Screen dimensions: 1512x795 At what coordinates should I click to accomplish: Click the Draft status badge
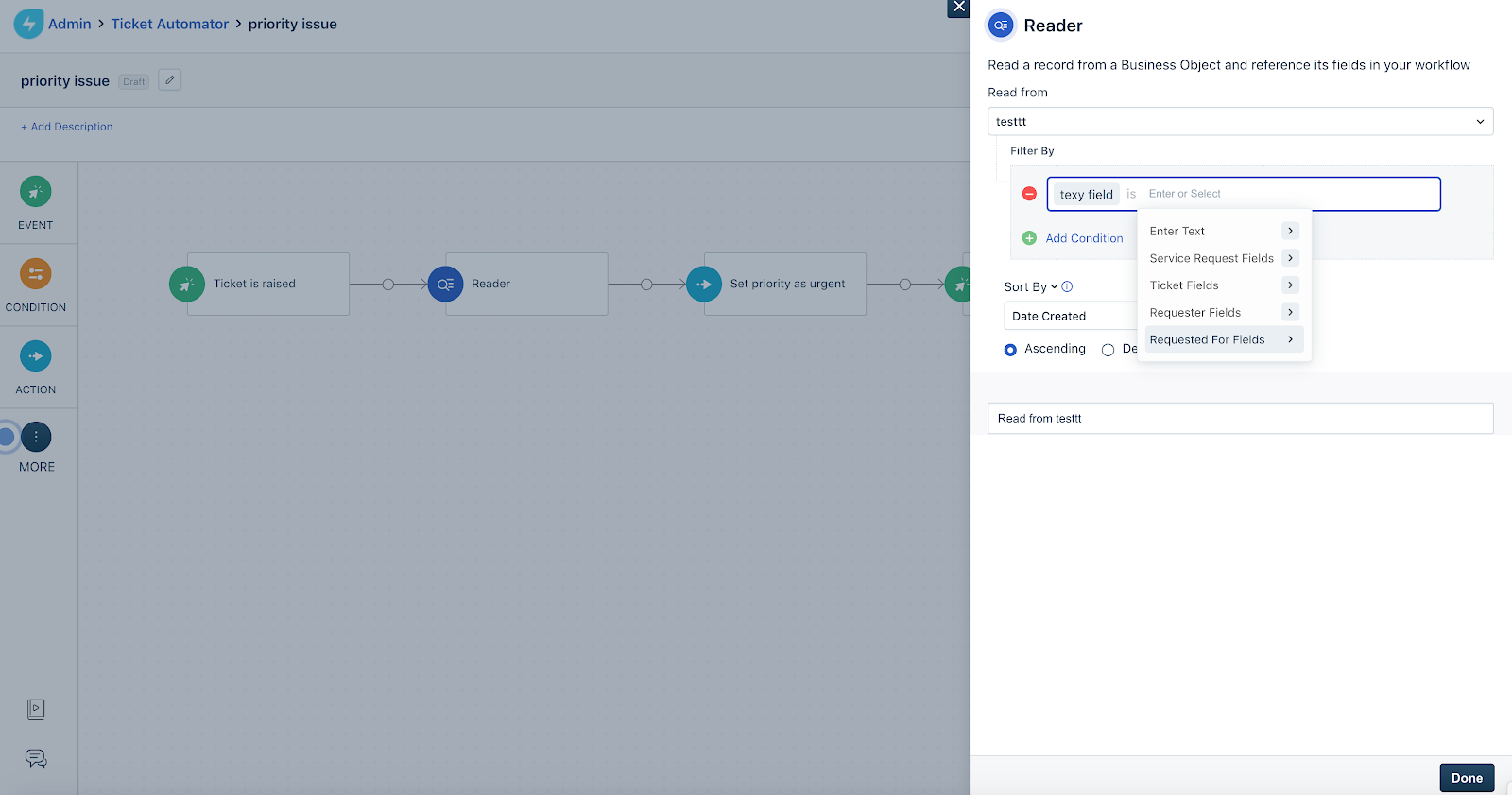pos(134,81)
